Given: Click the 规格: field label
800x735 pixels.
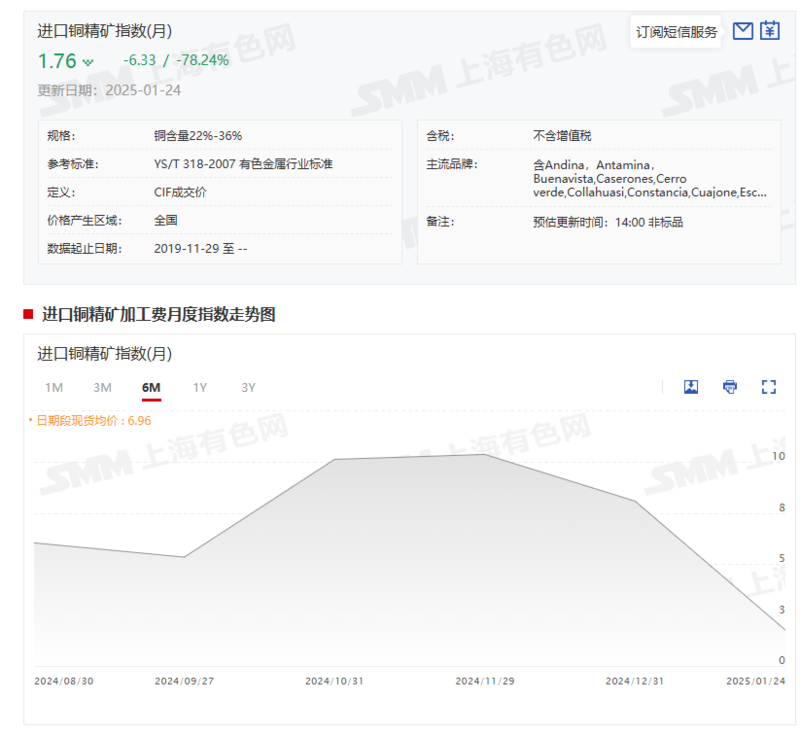Looking at the screenshot, I should pos(61,136).
